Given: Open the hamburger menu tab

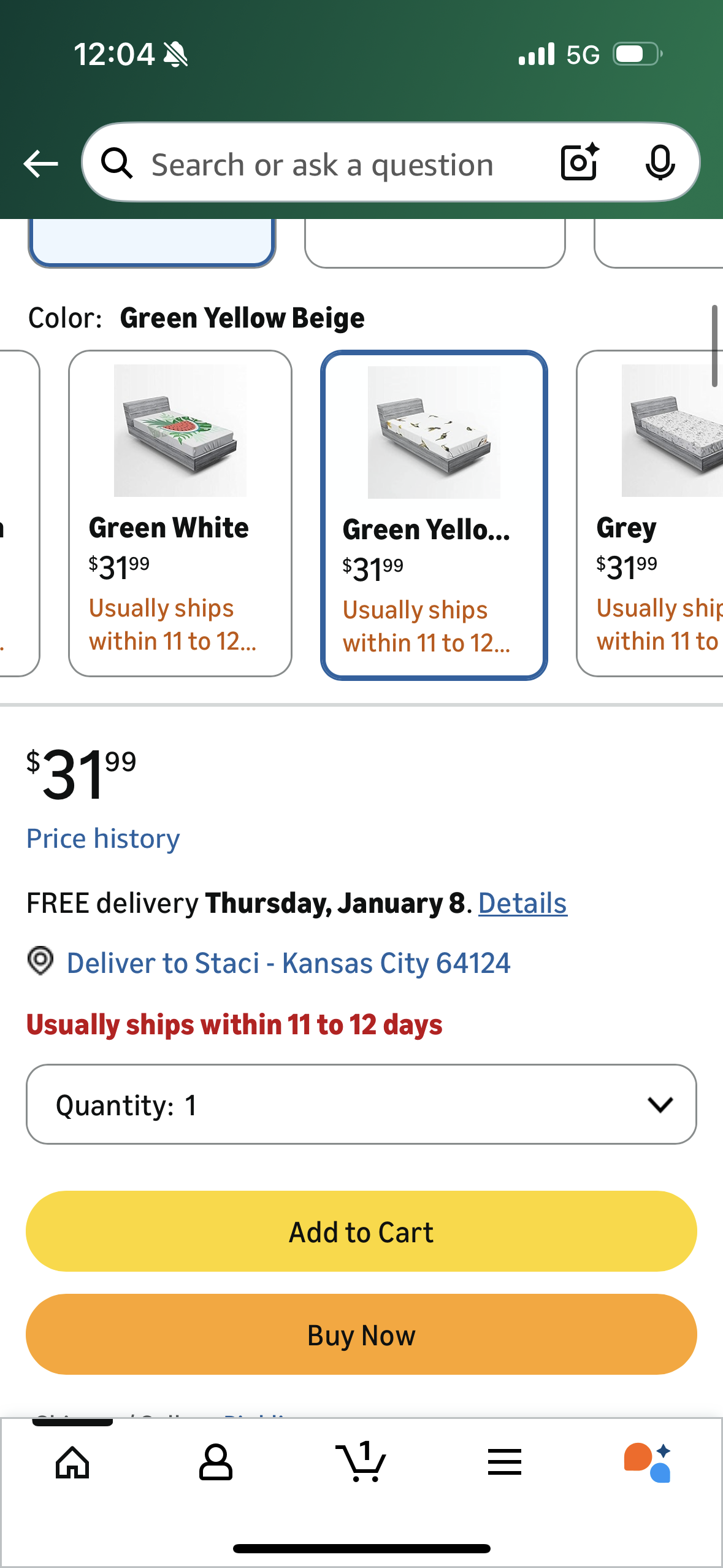Looking at the screenshot, I should tap(505, 1462).
